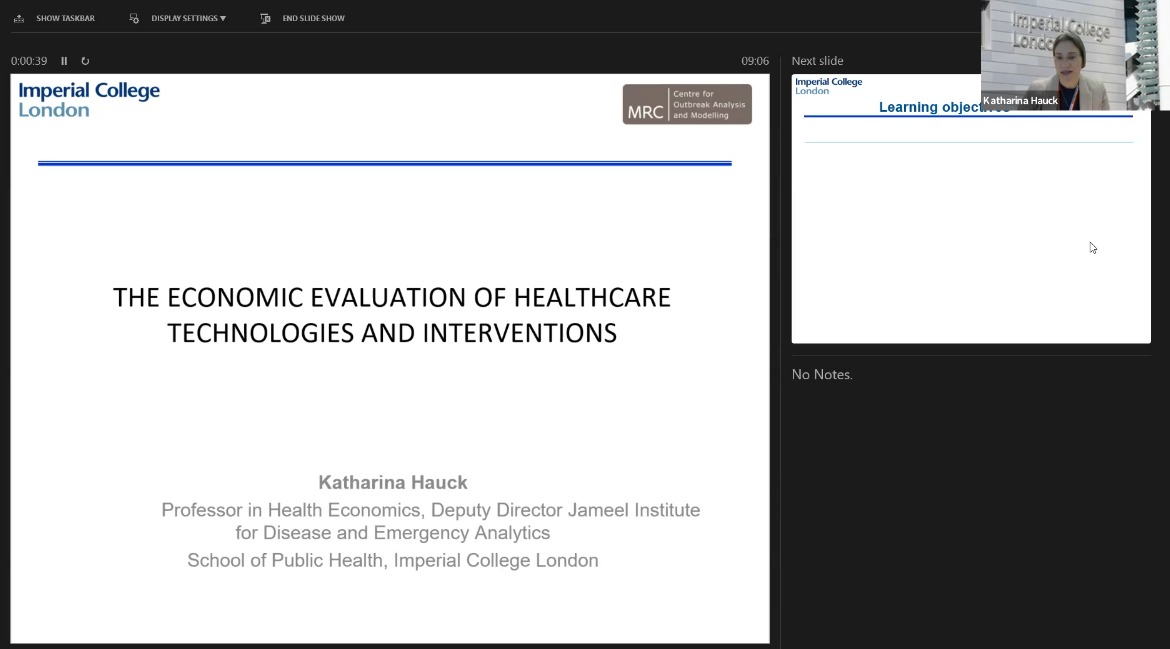Viewport: 1170px width, 649px height.
Task: Click the Display Settings monitor-gear icon
Action: (x=134, y=18)
